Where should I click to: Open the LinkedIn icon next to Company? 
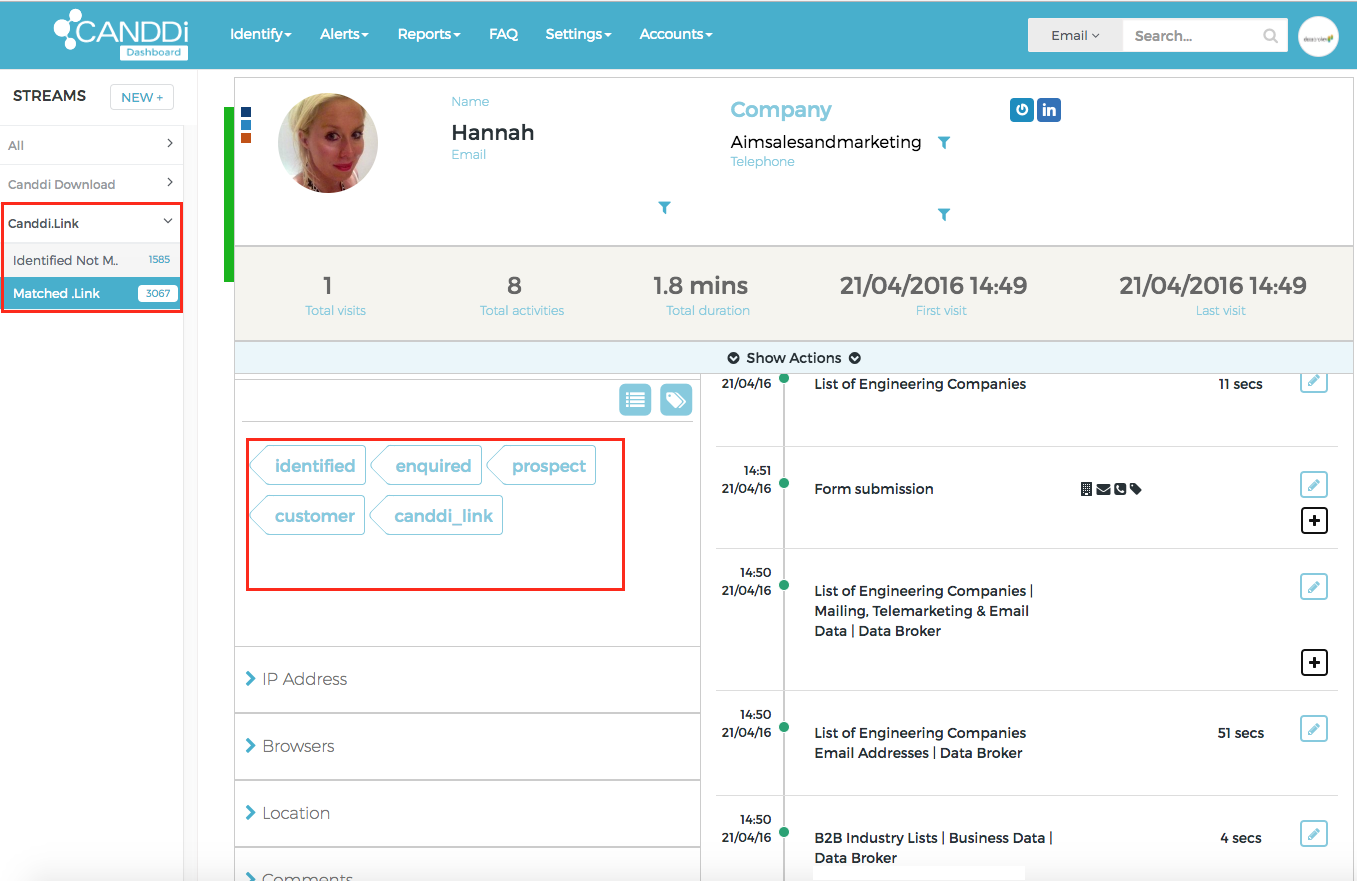click(x=1048, y=110)
